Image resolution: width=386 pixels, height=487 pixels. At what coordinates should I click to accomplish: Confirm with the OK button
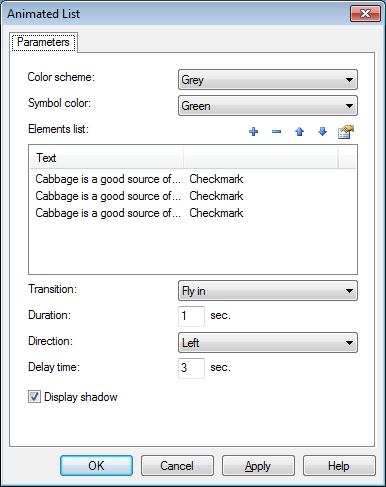coord(96,465)
